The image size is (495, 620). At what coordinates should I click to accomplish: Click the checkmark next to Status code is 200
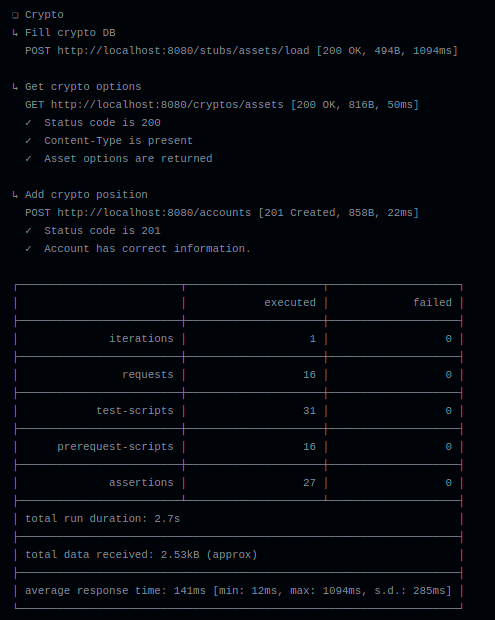pyautogui.click(x=28, y=123)
